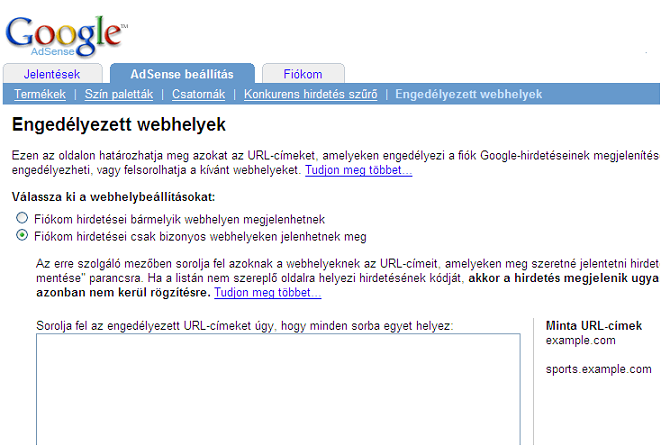Open the Fiókom tab
Screen dimensions: 661x446
[303, 74]
